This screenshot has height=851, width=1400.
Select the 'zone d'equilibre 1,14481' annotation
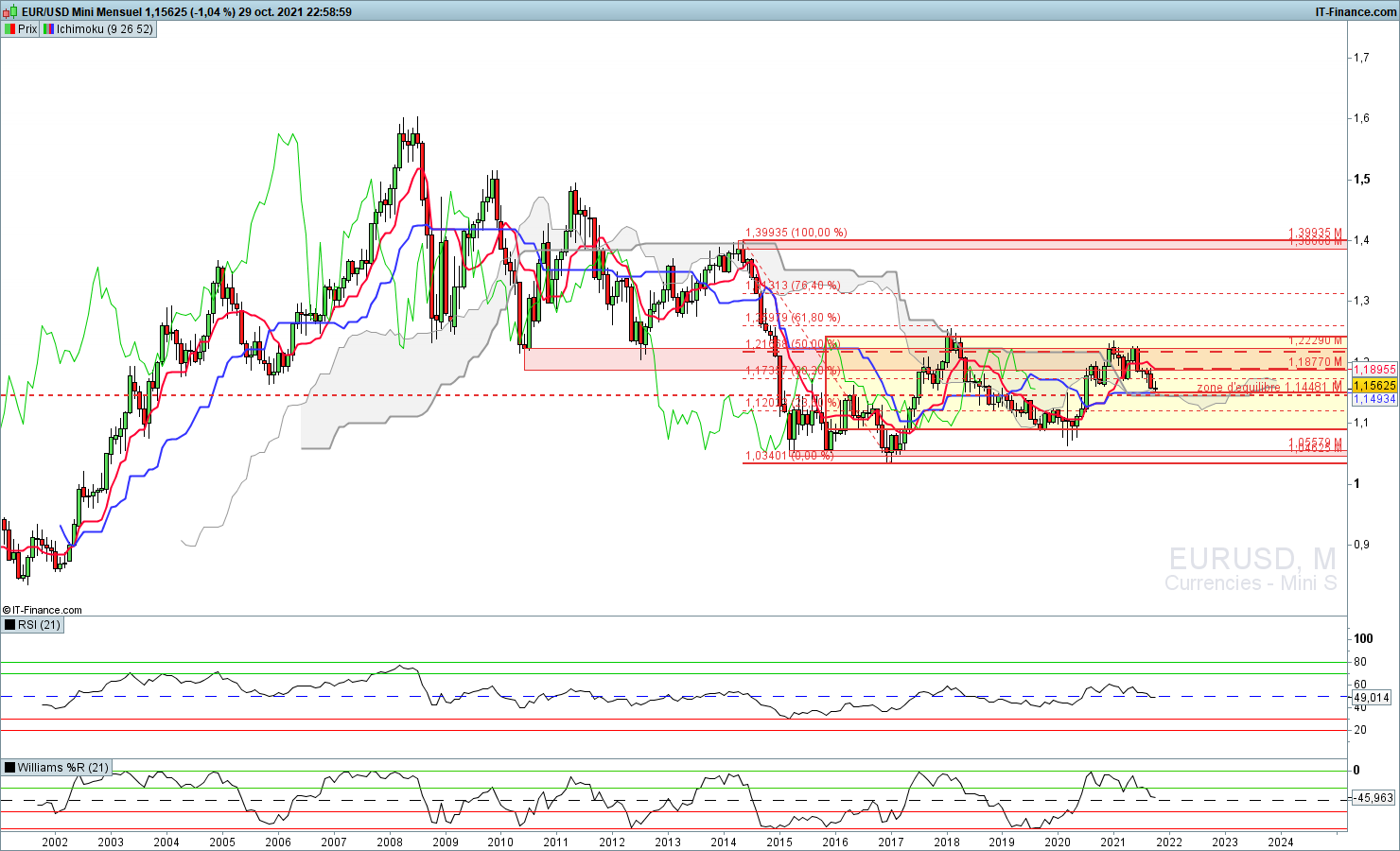(x=1268, y=388)
